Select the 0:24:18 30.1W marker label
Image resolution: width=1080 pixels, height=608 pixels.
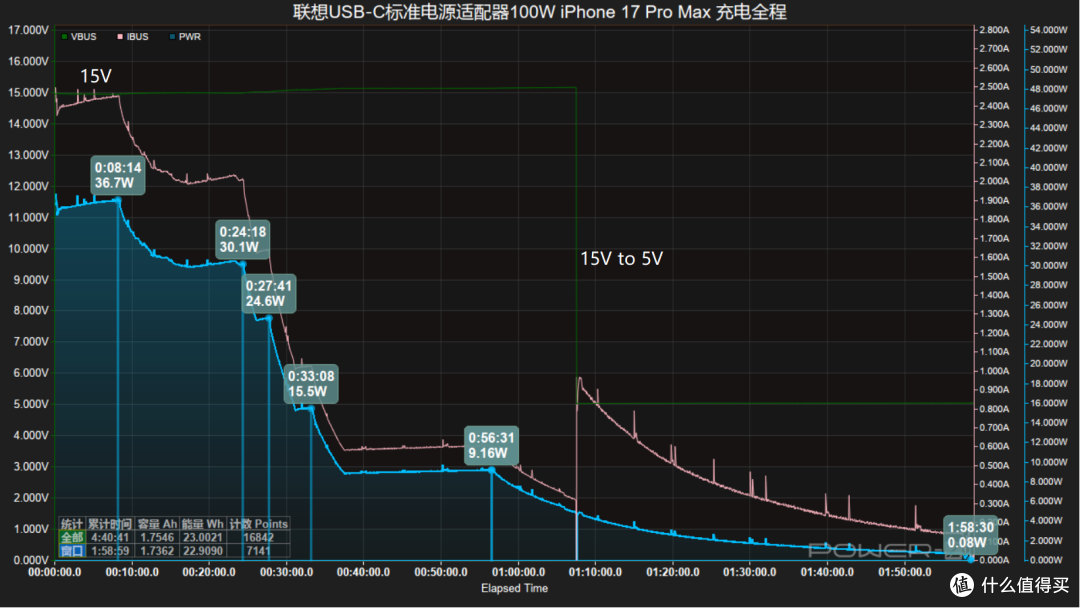click(x=242, y=240)
